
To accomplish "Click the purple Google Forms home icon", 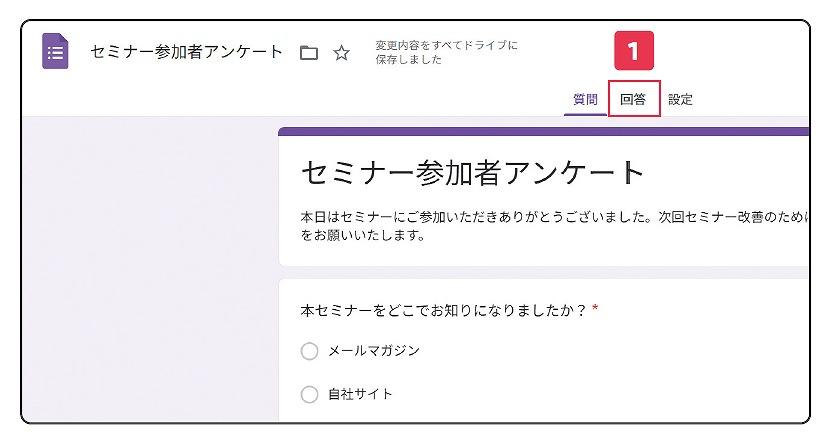I will (55, 52).
